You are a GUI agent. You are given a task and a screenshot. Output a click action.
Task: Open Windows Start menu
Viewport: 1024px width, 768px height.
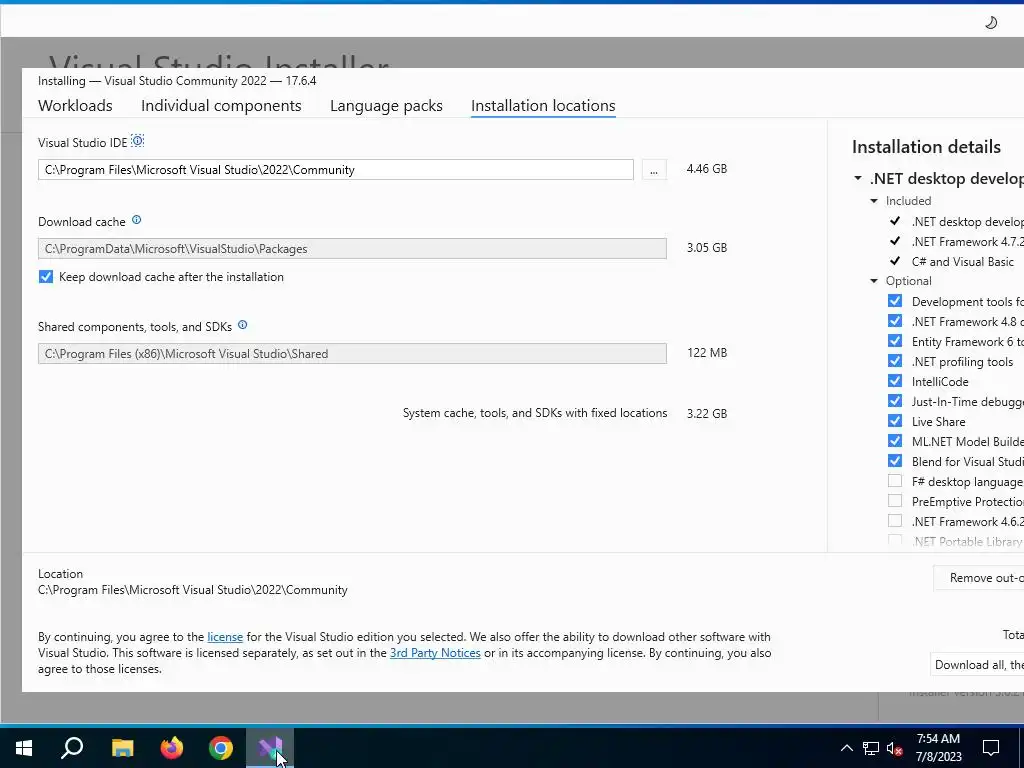[x=24, y=748]
